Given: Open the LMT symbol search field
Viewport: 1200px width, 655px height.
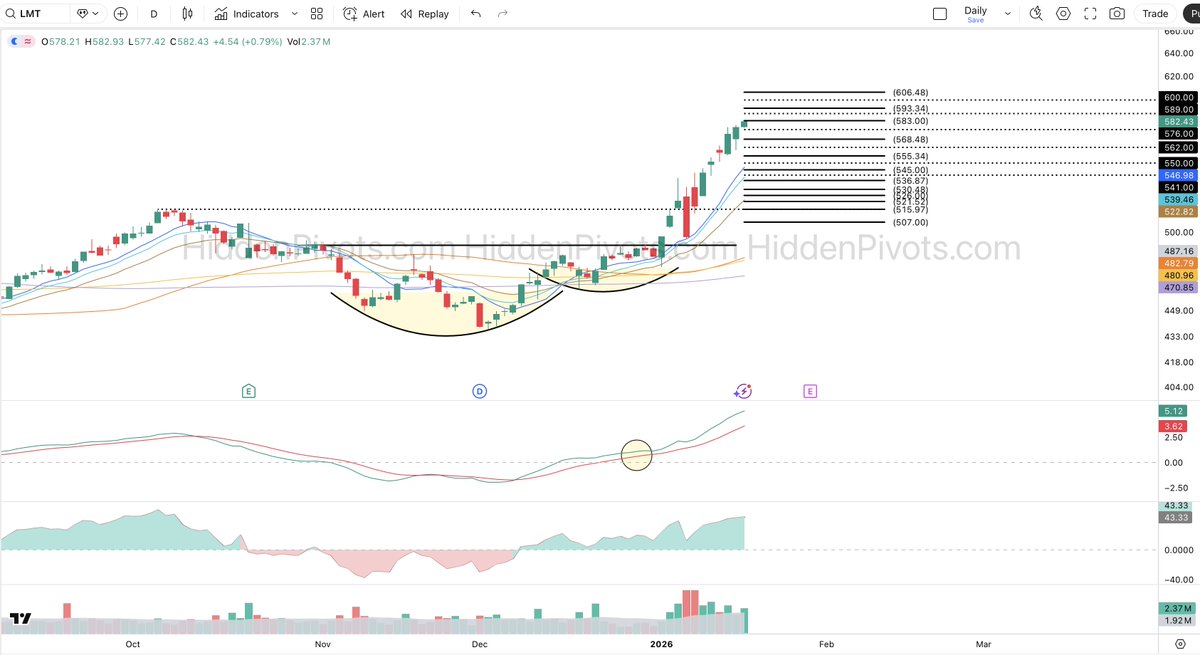Looking at the screenshot, I should pyautogui.click(x=36, y=14).
